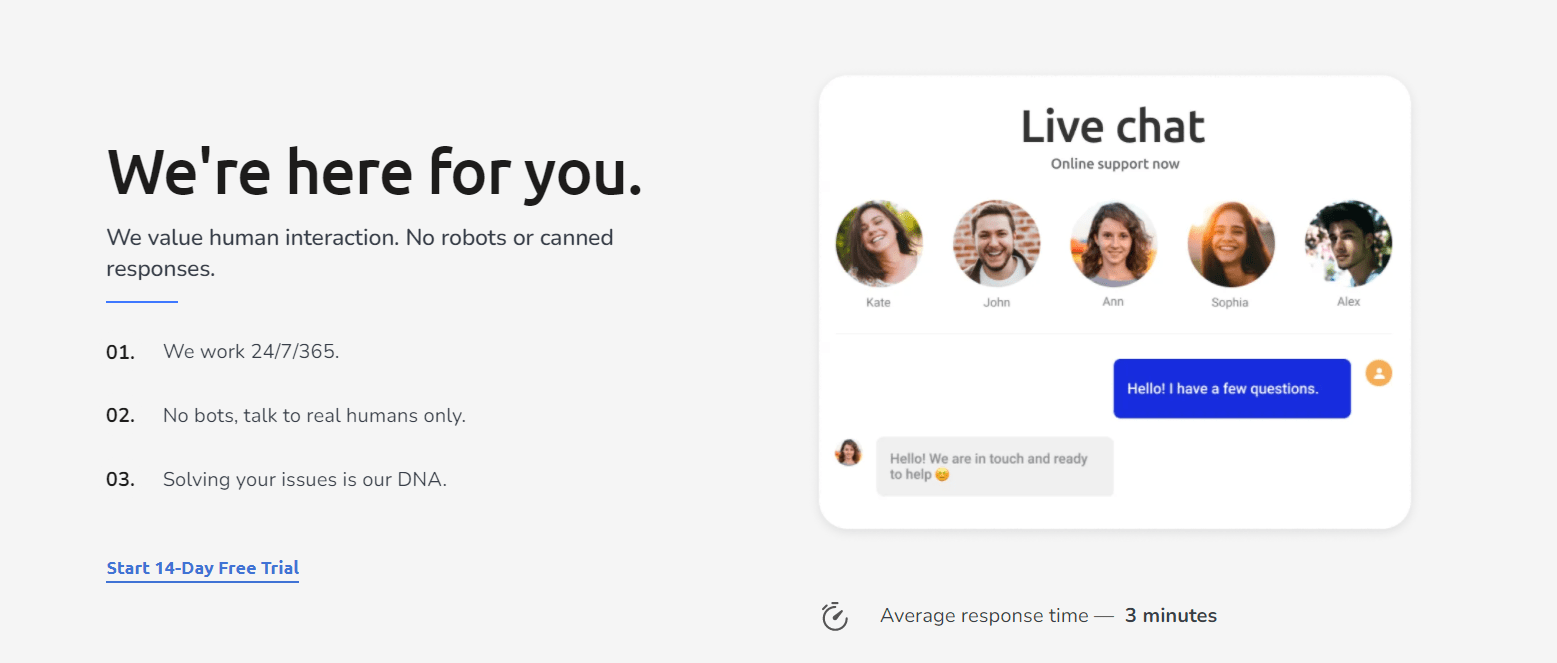
Task: Click the stopwatch icon for response time
Action: pyautogui.click(x=835, y=616)
